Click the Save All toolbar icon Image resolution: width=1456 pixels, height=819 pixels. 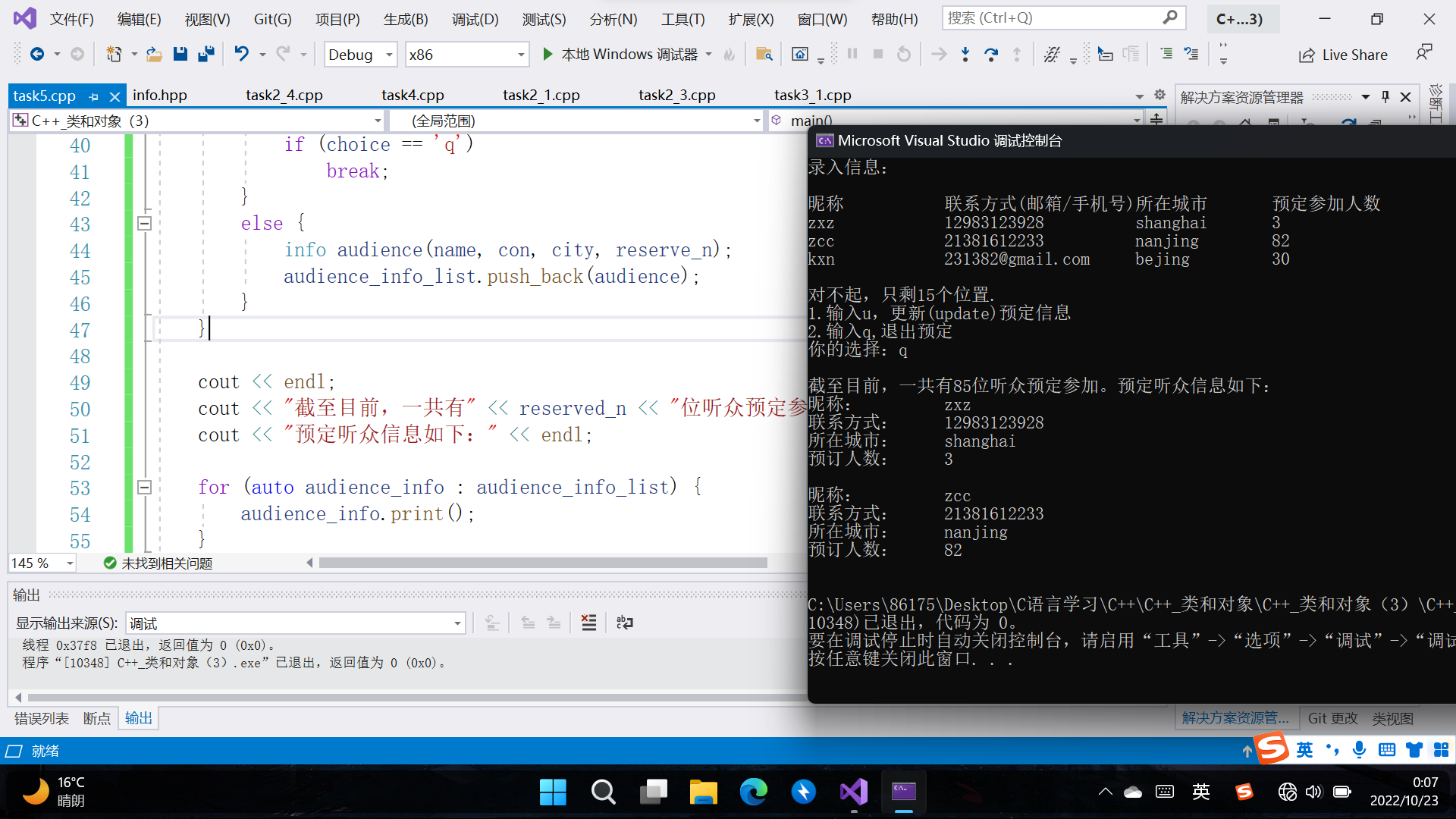click(206, 54)
